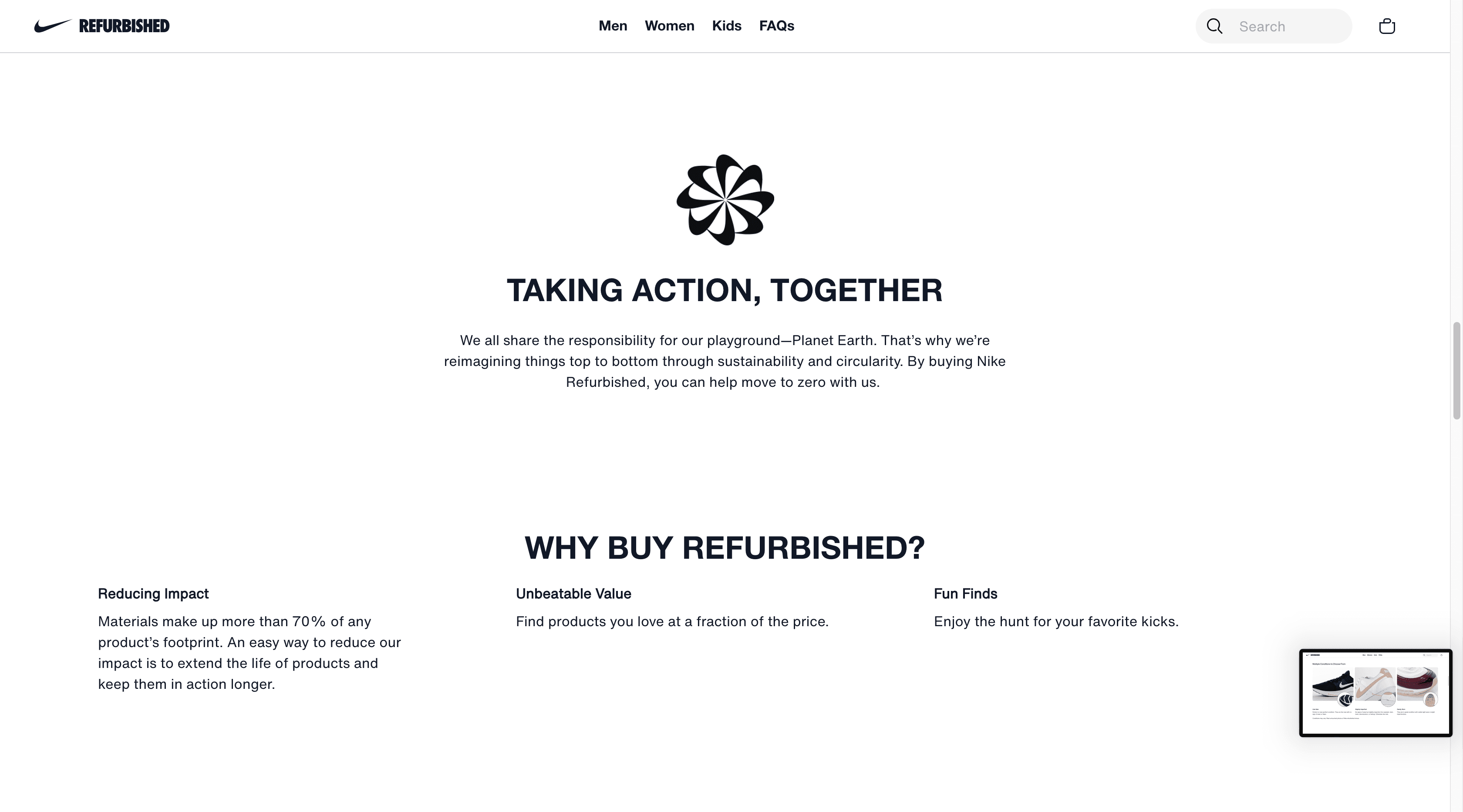The height and width of the screenshot is (812, 1463).
Task: Select the "Reducing Impact" subheading
Action: [x=153, y=594]
